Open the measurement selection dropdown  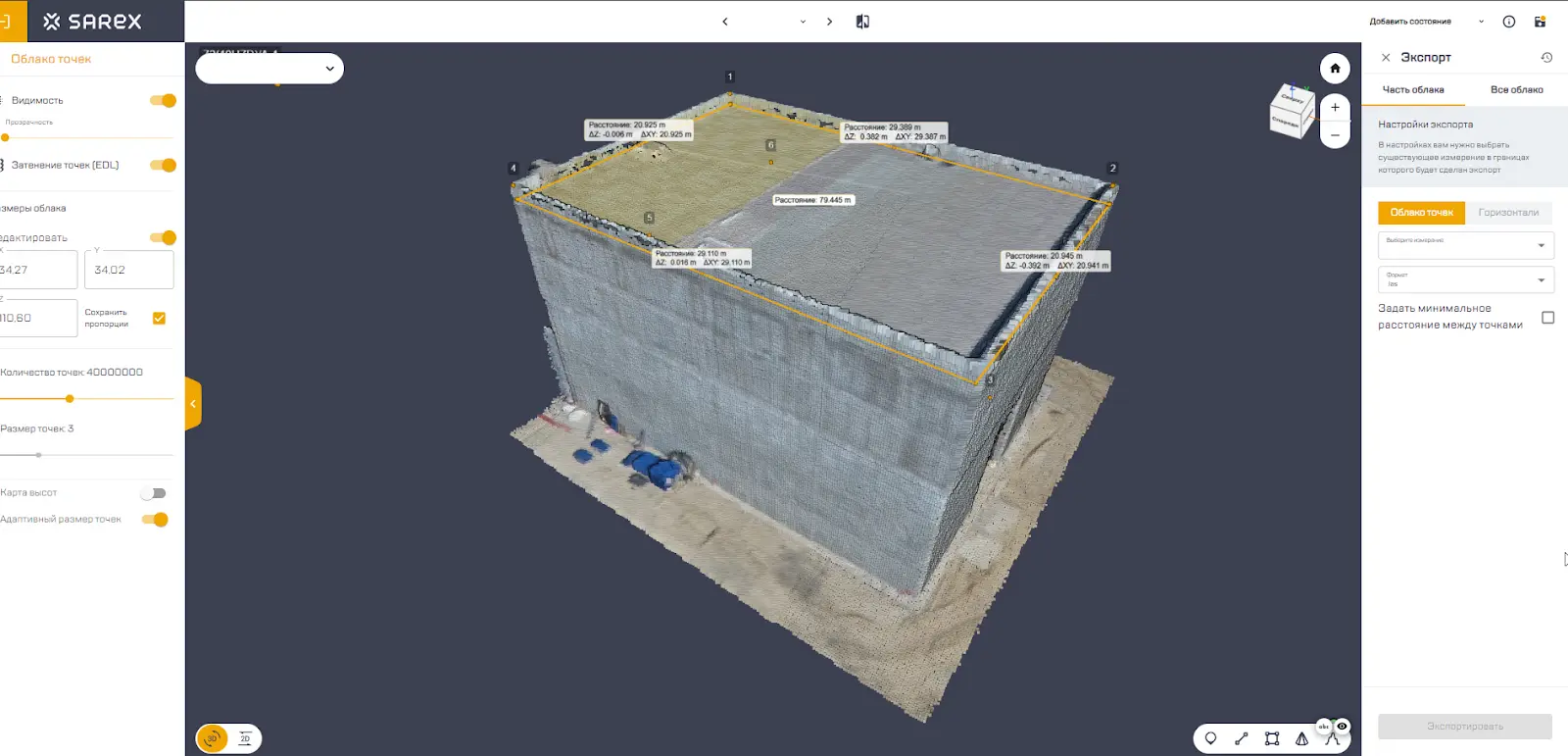tap(1465, 245)
